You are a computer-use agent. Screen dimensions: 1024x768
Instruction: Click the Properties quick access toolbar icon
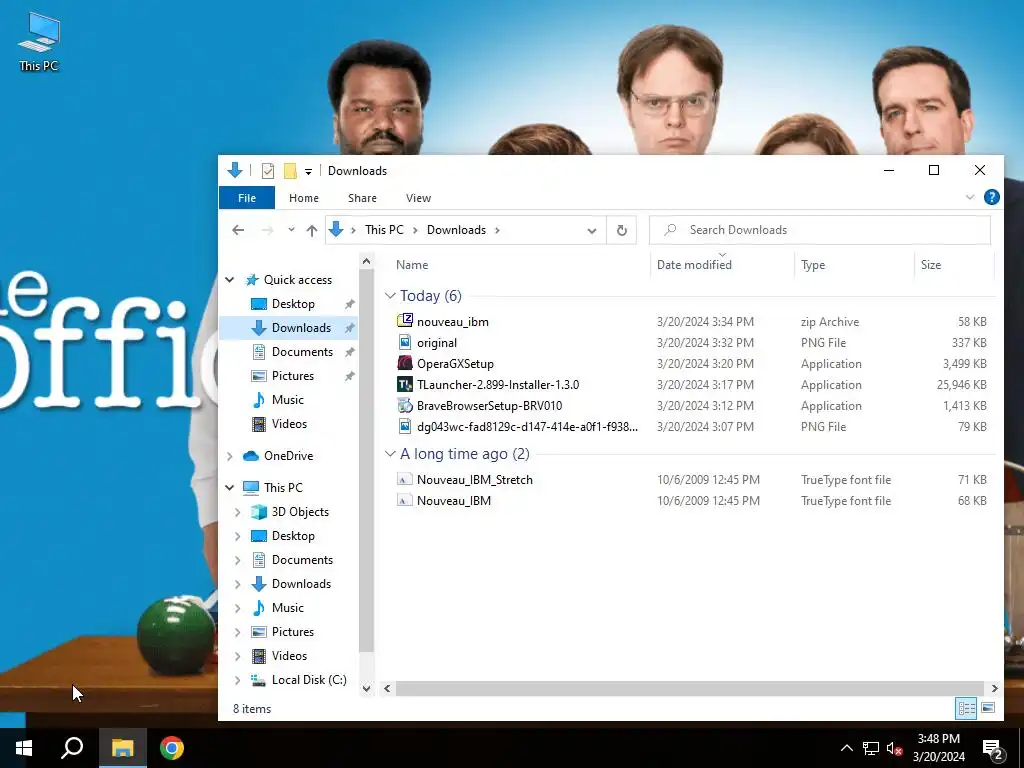268,171
